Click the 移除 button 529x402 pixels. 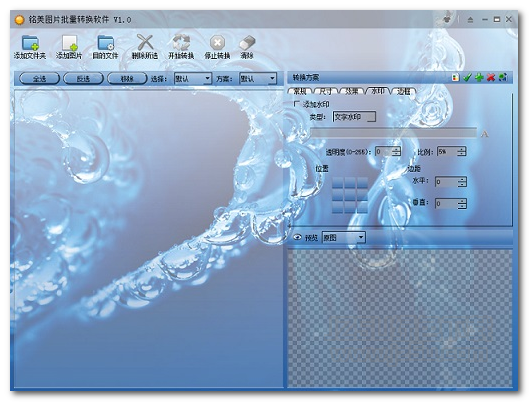click(127, 79)
